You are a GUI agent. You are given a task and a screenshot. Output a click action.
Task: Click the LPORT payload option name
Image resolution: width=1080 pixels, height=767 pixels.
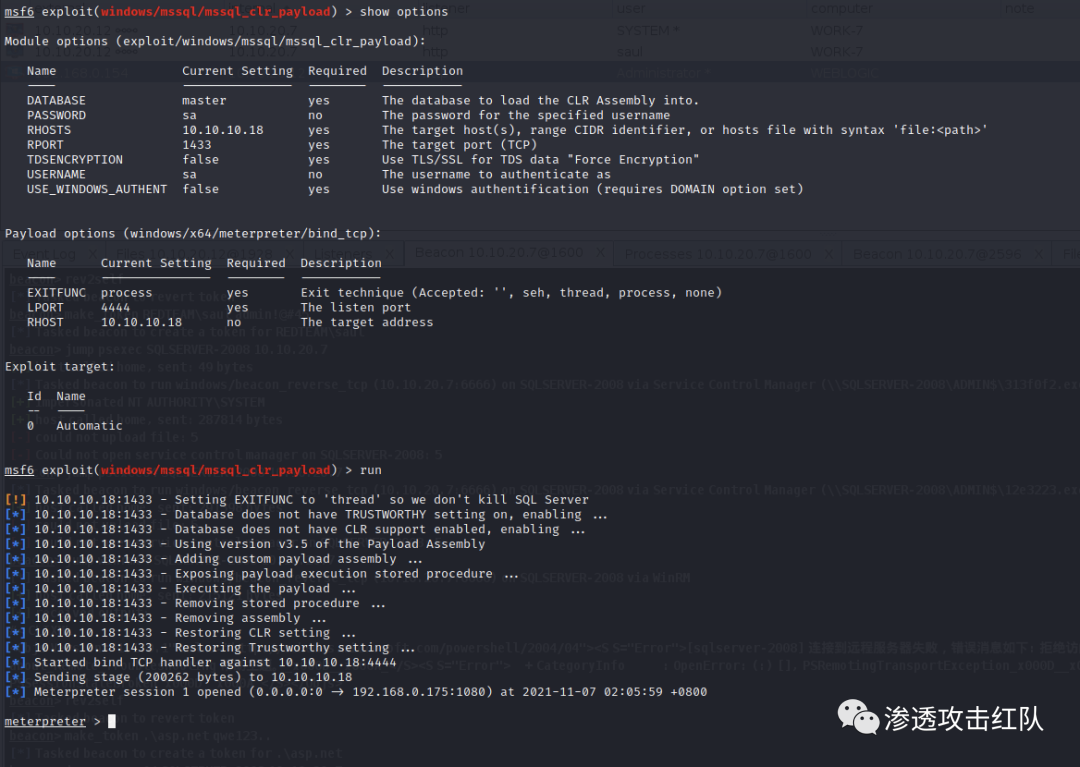(45, 308)
